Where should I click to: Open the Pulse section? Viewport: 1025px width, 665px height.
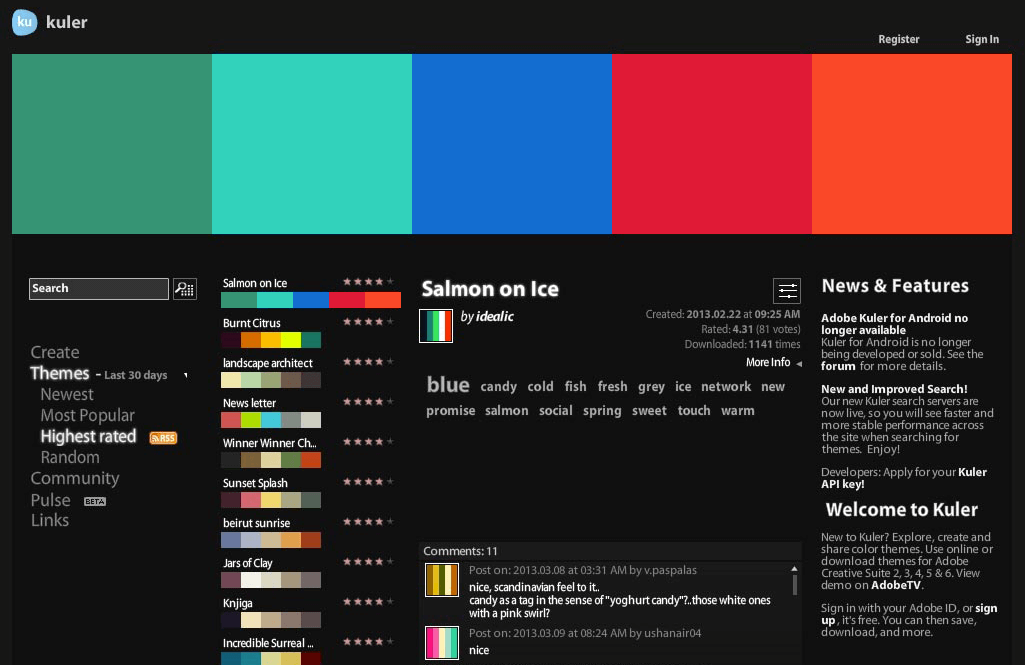[50, 500]
